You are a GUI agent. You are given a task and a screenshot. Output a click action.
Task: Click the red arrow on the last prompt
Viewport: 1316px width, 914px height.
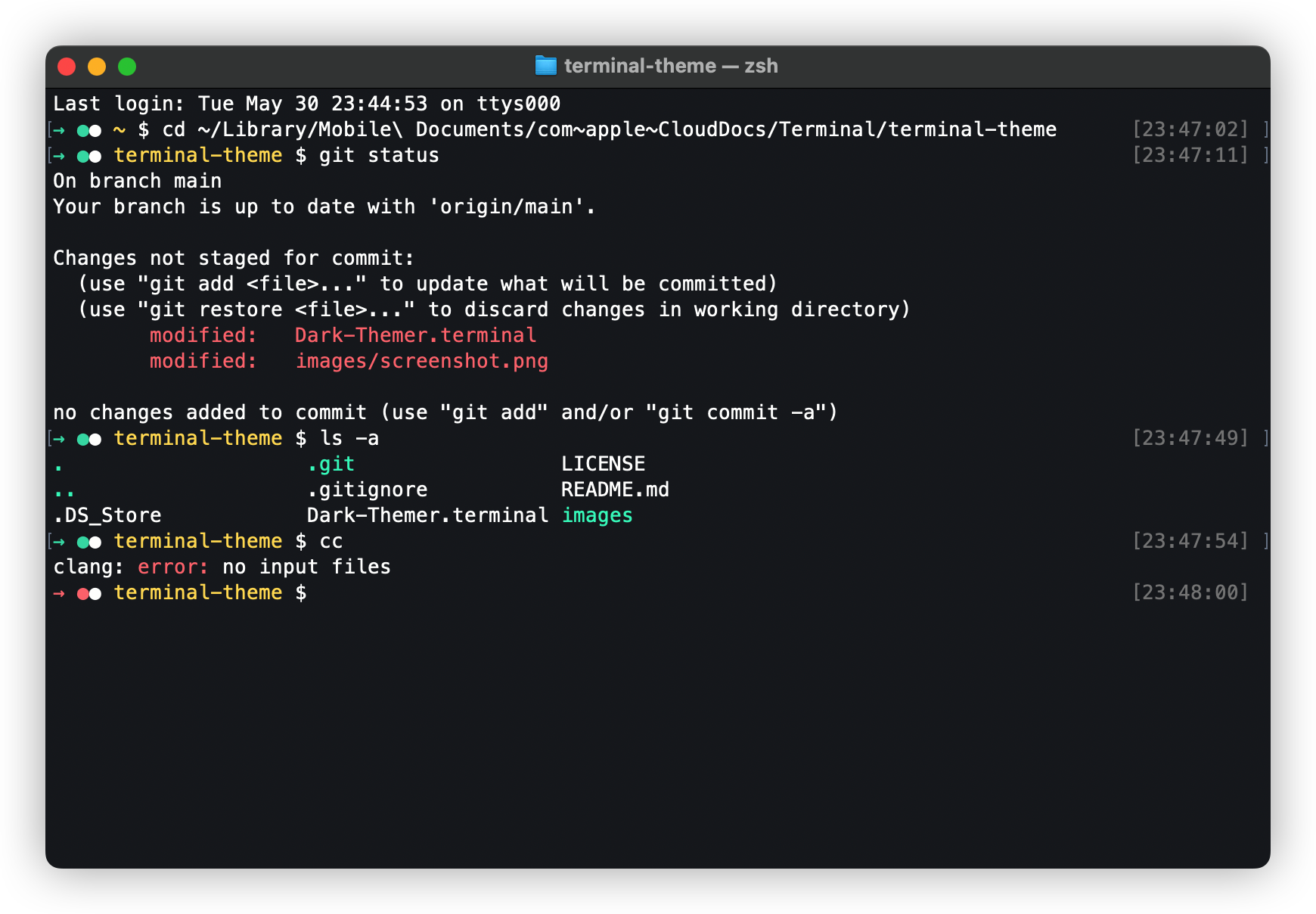(59, 593)
